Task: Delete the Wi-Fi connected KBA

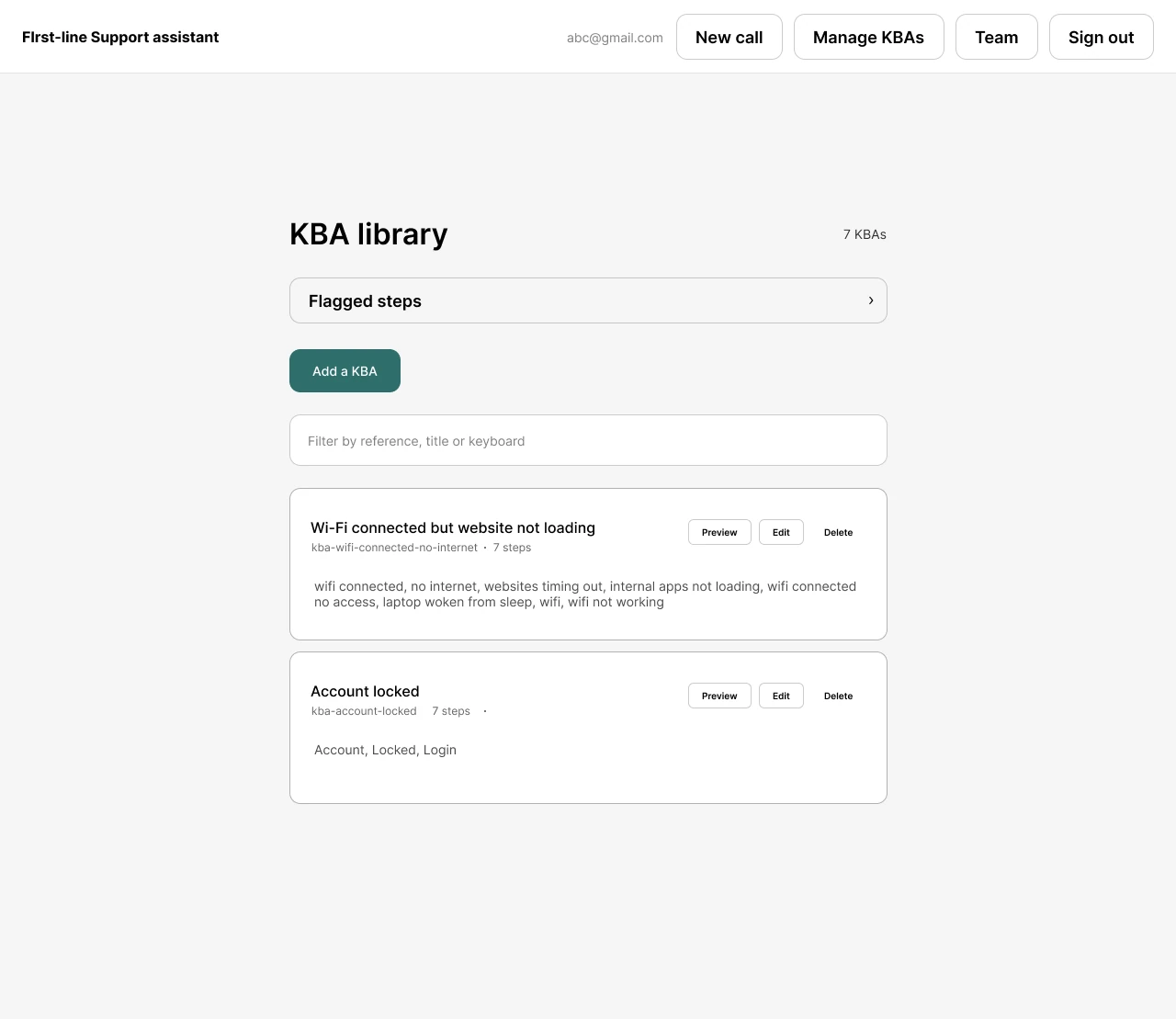Action: click(x=838, y=532)
